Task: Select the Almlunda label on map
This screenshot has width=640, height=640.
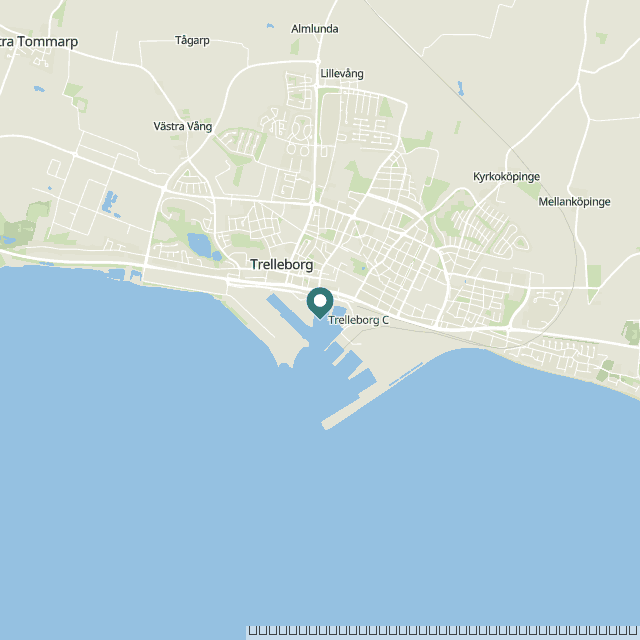Action: tap(314, 29)
